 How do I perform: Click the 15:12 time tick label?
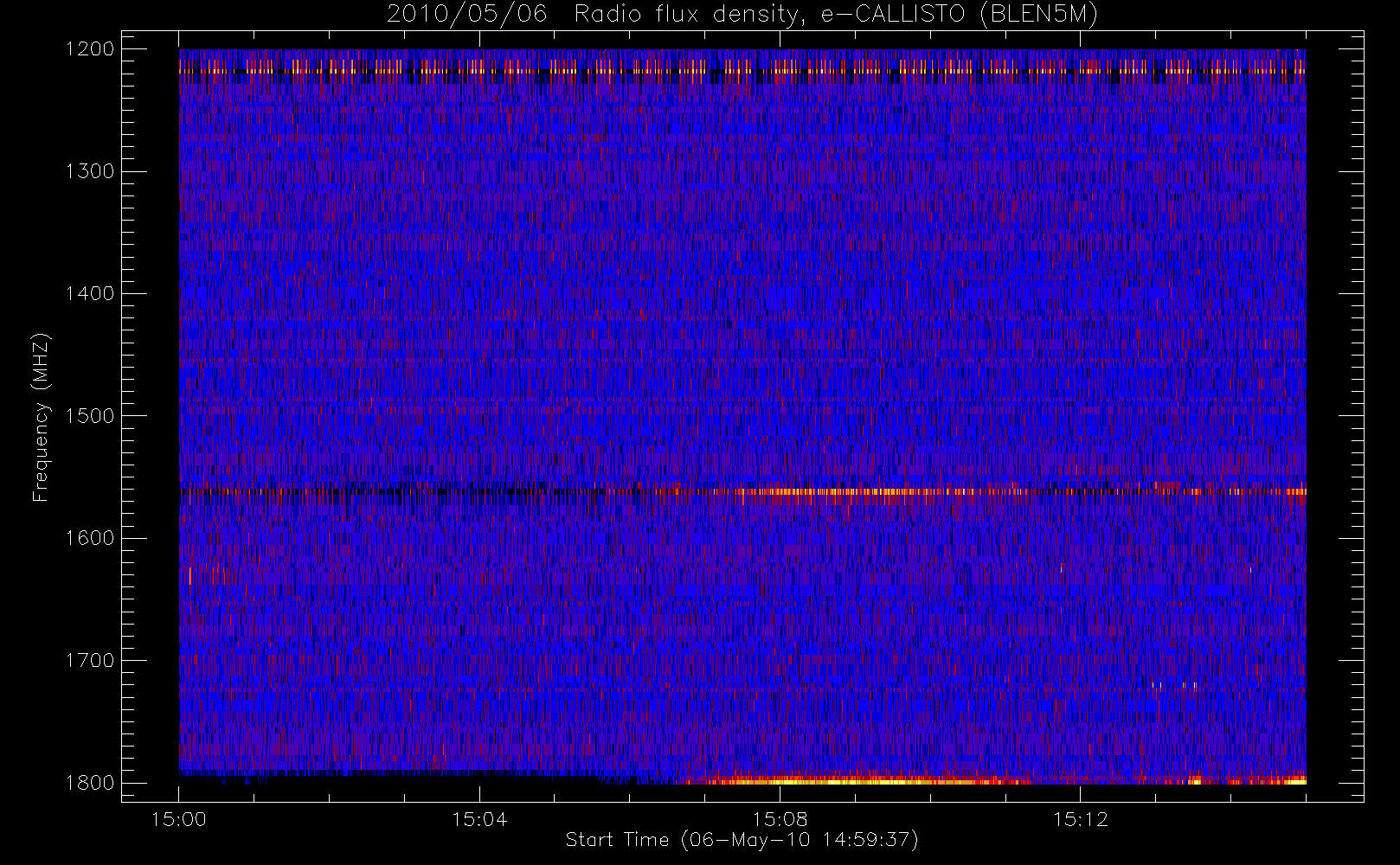pyautogui.click(x=1080, y=819)
